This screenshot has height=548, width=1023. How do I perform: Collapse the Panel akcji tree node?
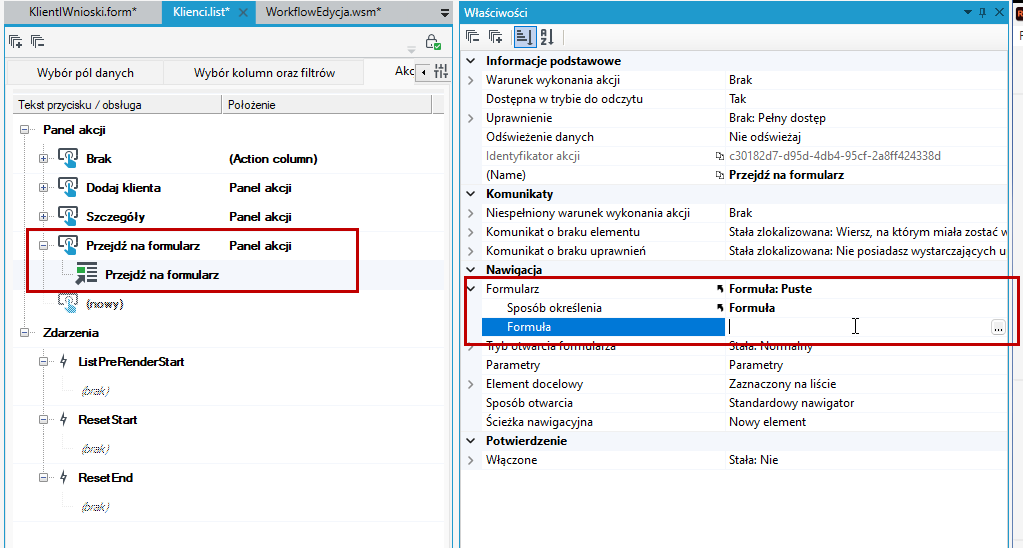[25, 130]
